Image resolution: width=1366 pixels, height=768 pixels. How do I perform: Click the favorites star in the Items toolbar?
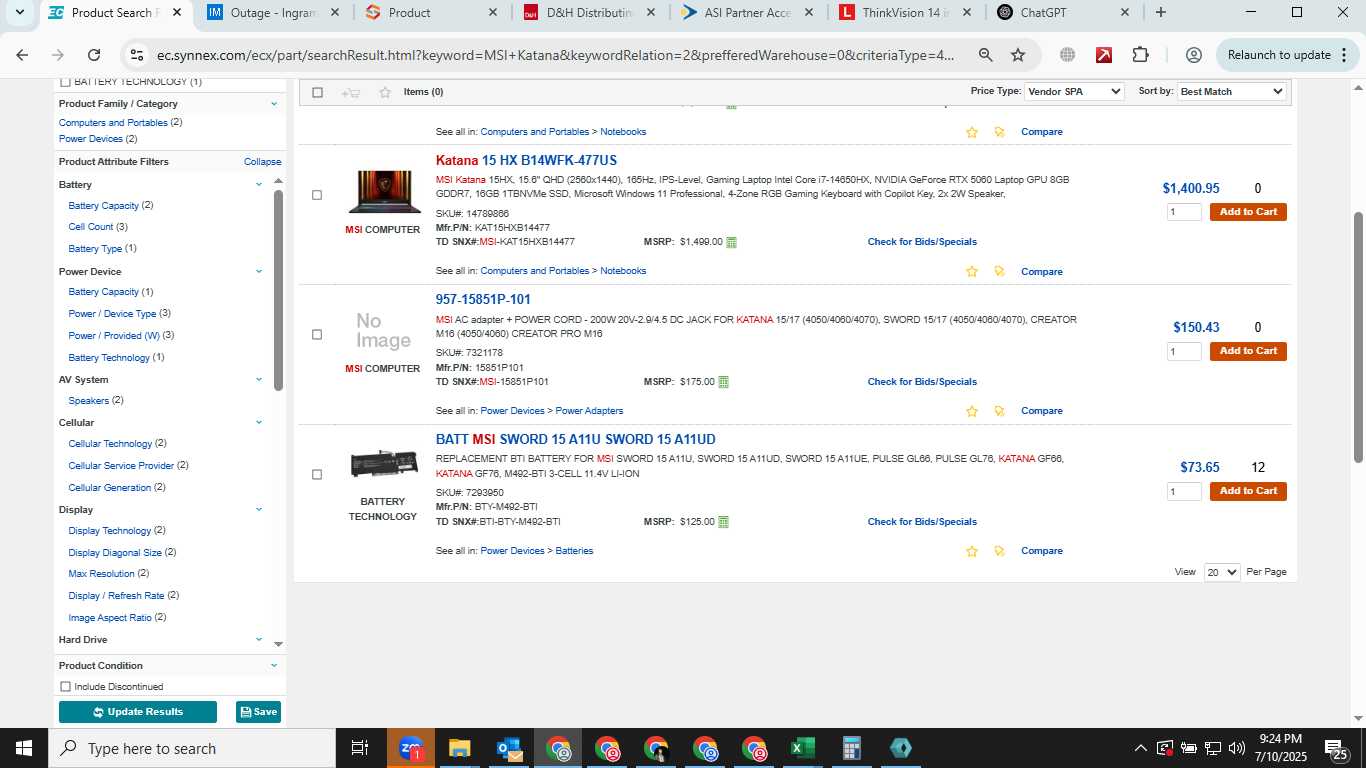tap(385, 92)
